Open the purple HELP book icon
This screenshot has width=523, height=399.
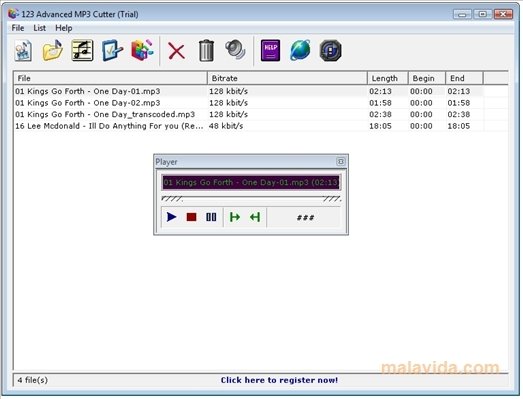tap(270, 51)
